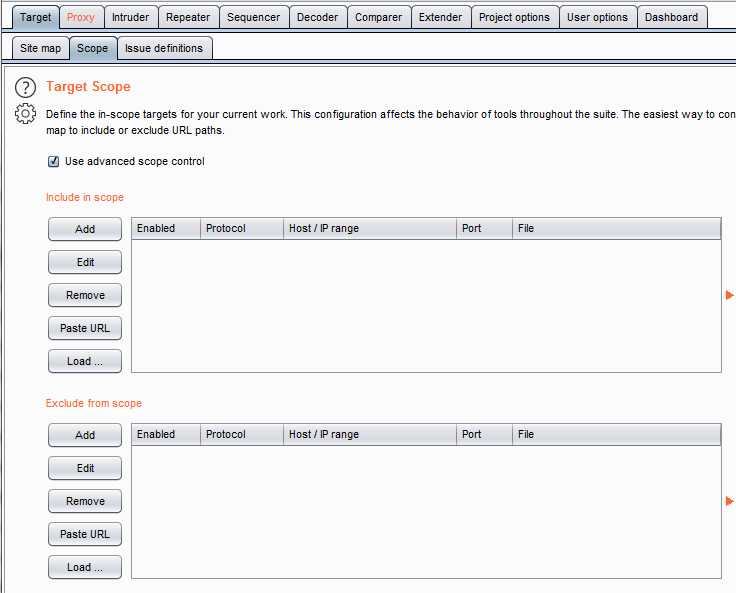Sort Include table by Port column
The image size is (736, 593).
click(x=484, y=229)
